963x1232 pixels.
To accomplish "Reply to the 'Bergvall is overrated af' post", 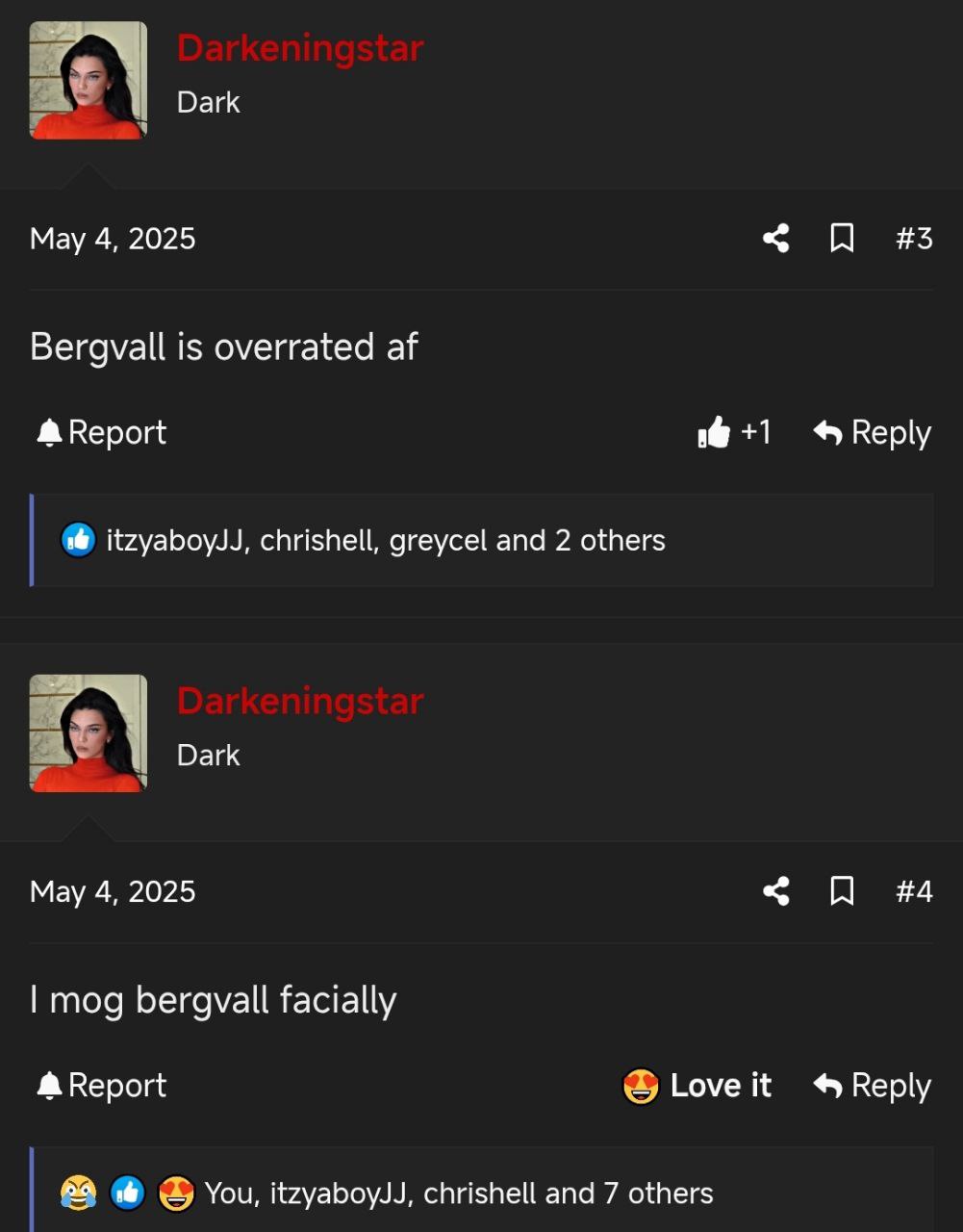I will (x=872, y=432).
